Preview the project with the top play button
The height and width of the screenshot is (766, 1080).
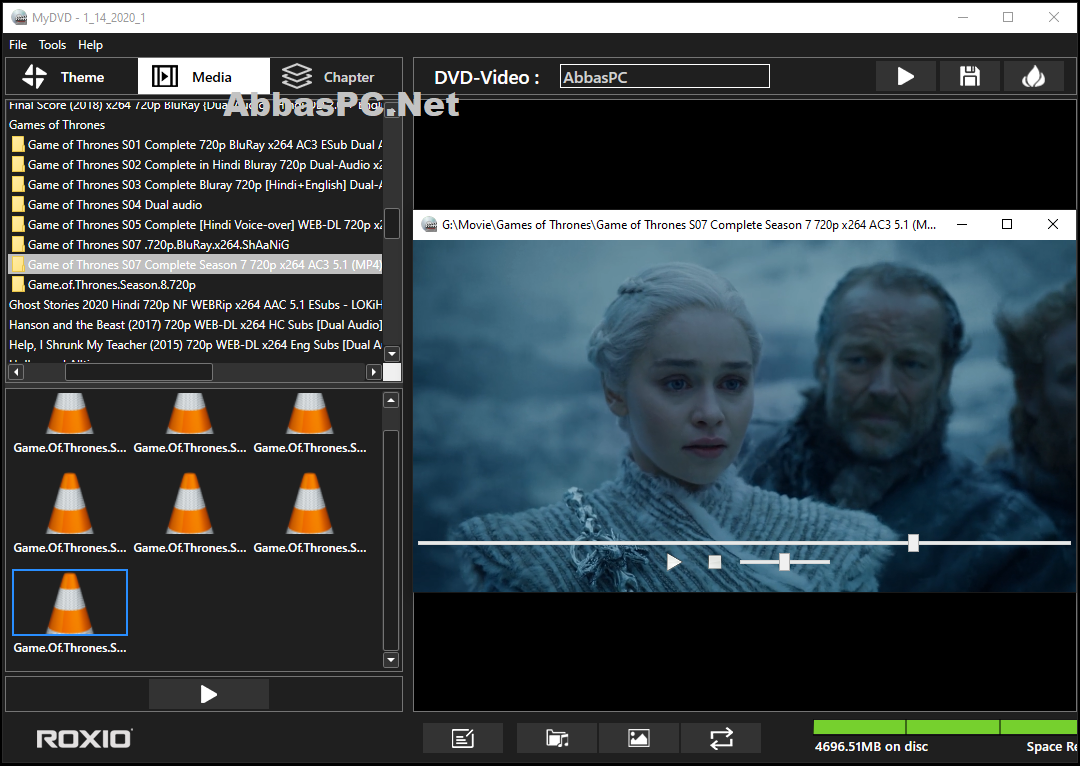click(906, 76)
